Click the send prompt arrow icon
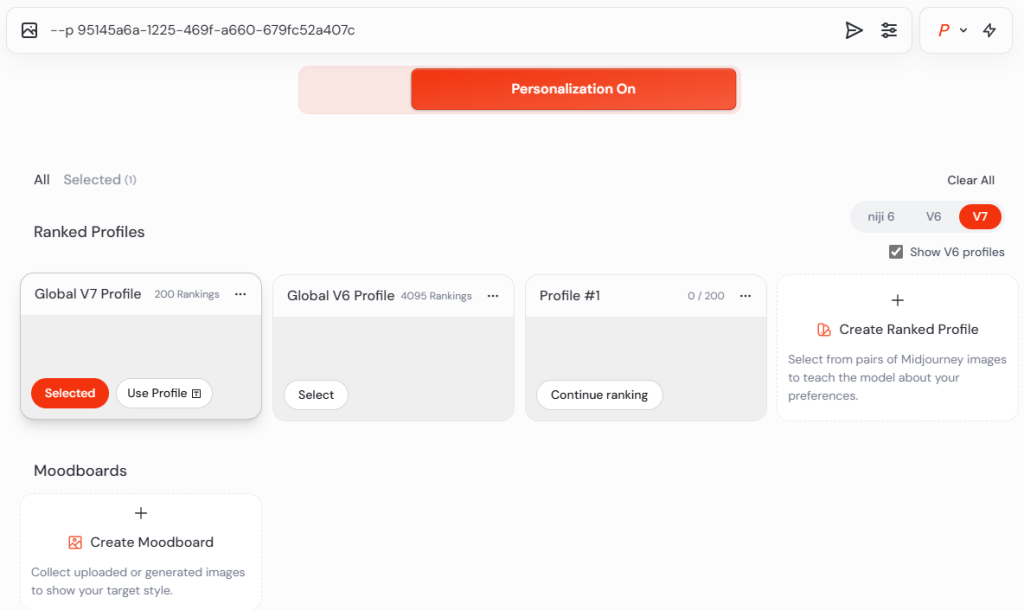 coord(853,30)
